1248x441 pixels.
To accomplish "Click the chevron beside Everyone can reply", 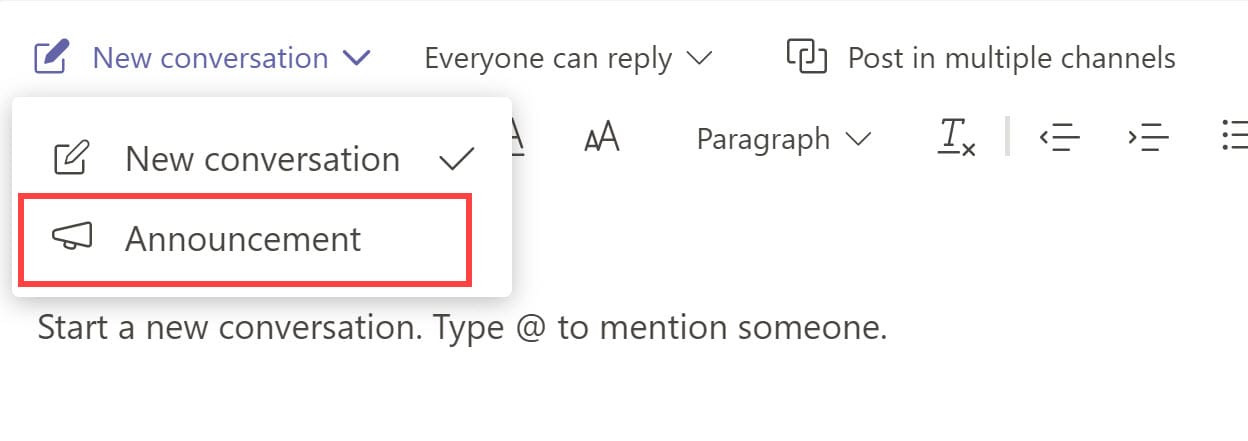I will (699, 58).
